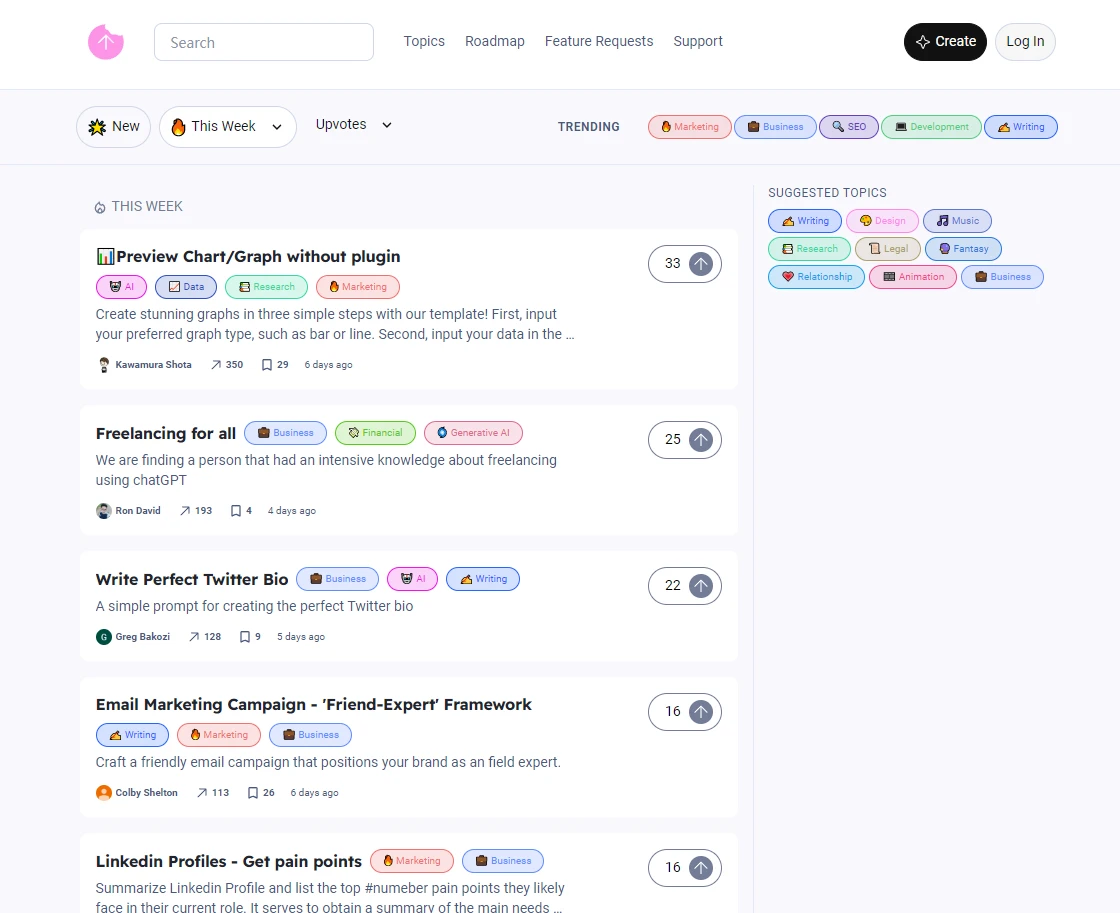The width and height of the screenshot is (1120, 913).
Task: Select the Design suggested topic swatch
Action: coord(882,220)
